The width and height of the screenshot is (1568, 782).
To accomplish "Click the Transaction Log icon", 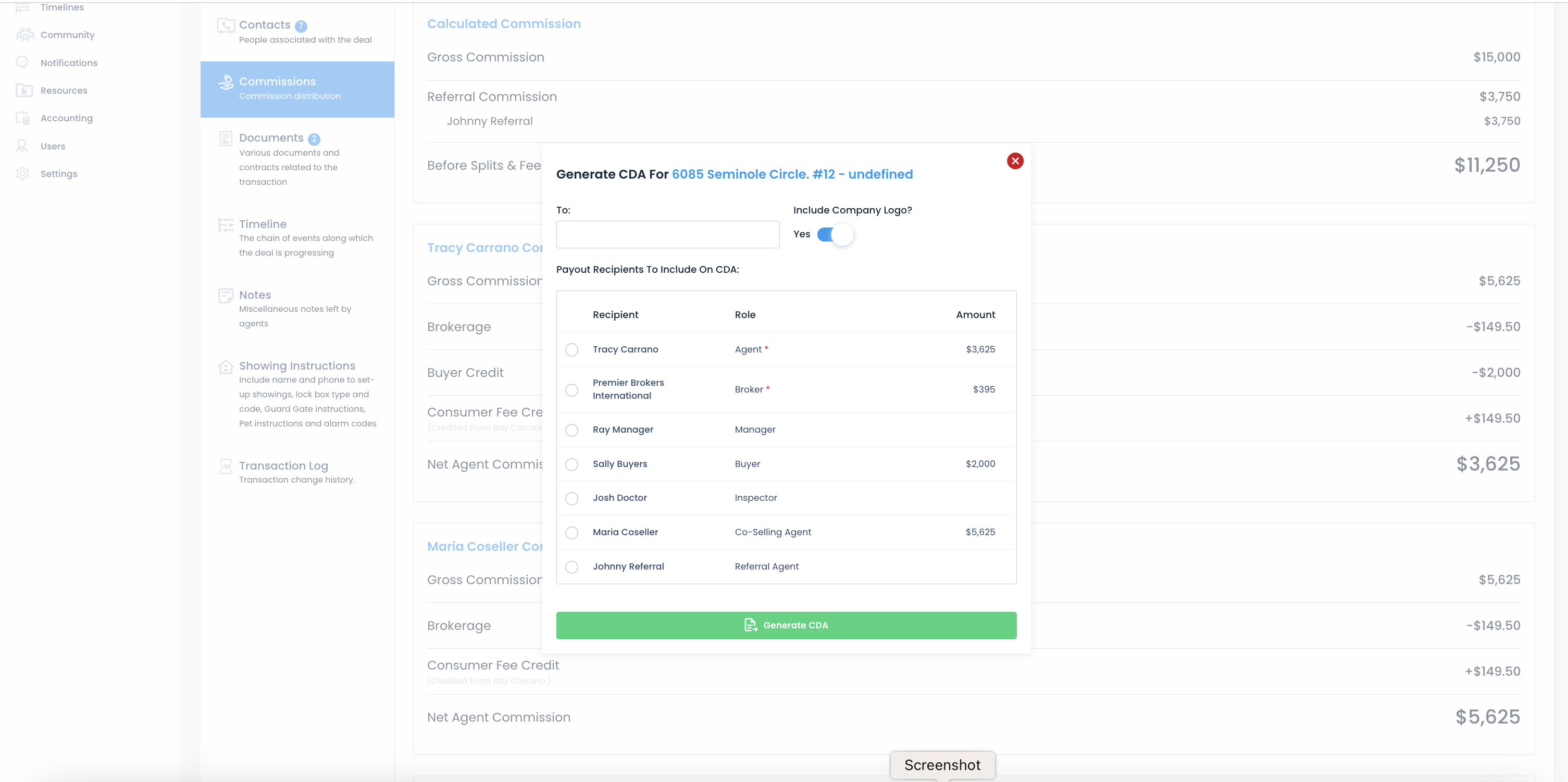I will click(226, 466).
